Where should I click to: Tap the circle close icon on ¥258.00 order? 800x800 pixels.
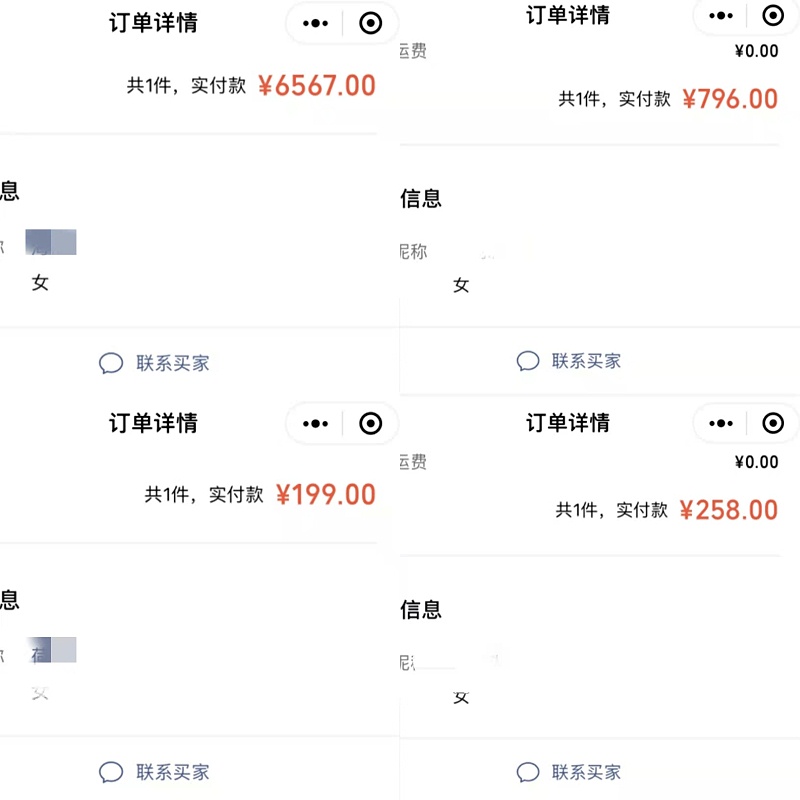pyautogui.click(x=773, y=423)
